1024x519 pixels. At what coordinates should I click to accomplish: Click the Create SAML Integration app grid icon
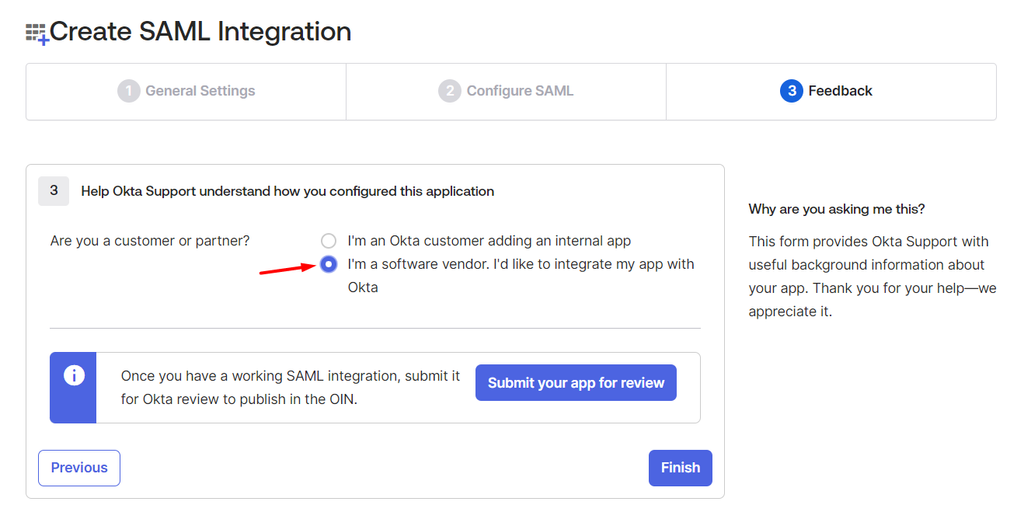coord(37,33)
